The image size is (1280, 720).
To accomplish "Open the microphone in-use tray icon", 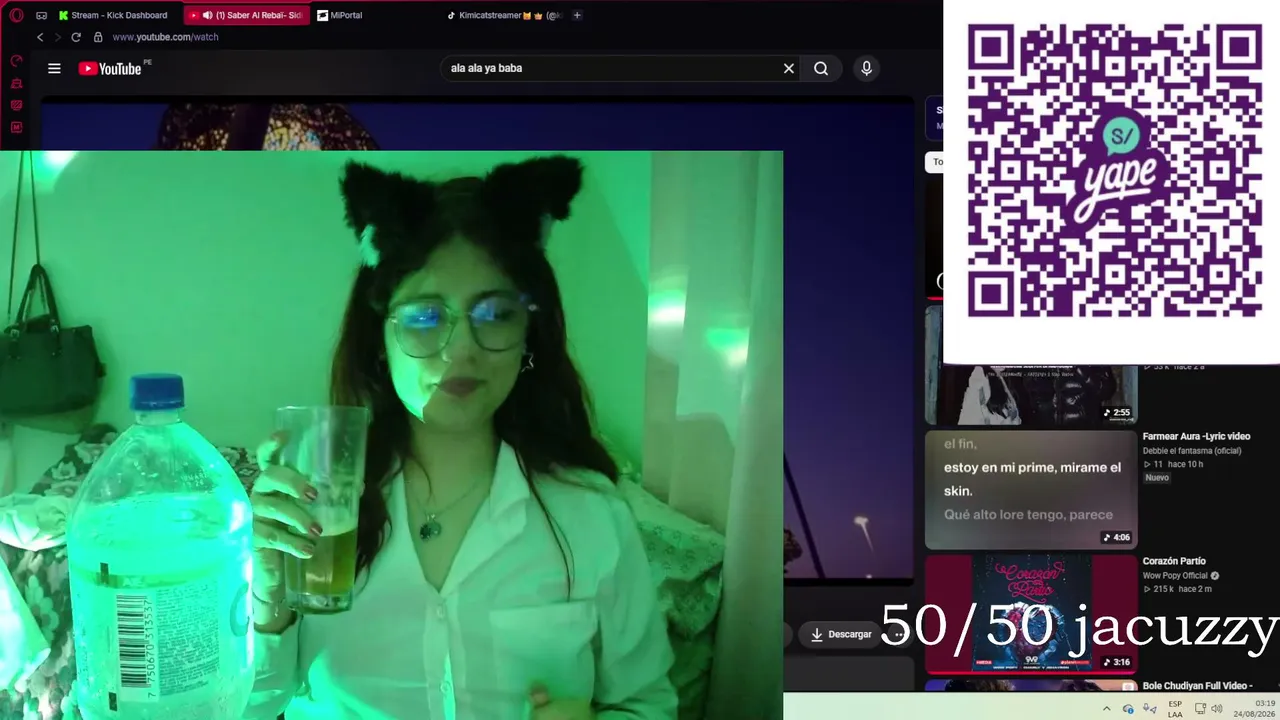I will (x=1149, y=709).
